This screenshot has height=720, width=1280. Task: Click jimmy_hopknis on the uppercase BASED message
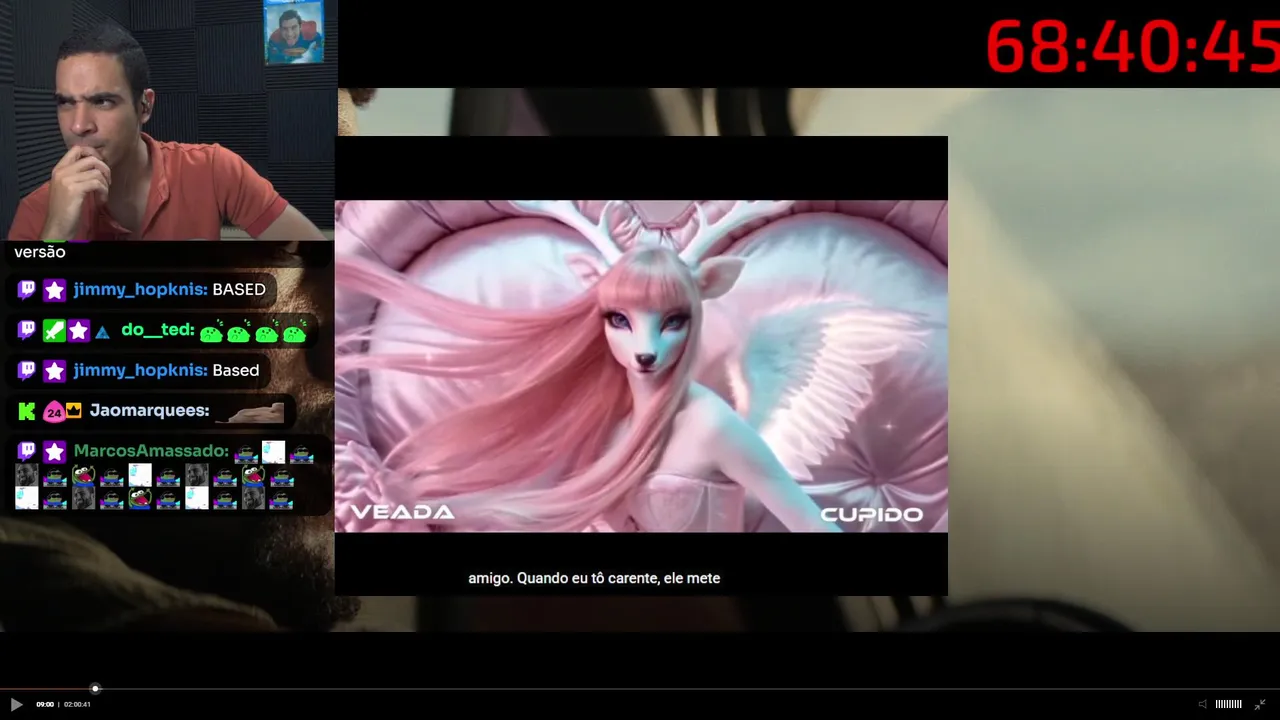(x=140, y=289)
